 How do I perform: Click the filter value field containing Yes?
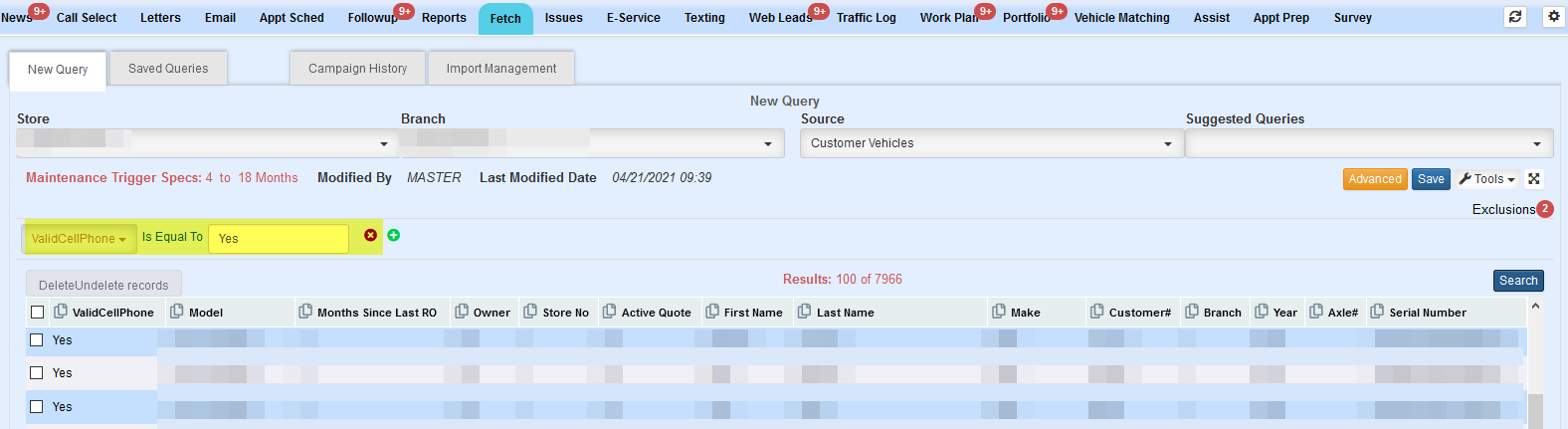coord(278,239)
